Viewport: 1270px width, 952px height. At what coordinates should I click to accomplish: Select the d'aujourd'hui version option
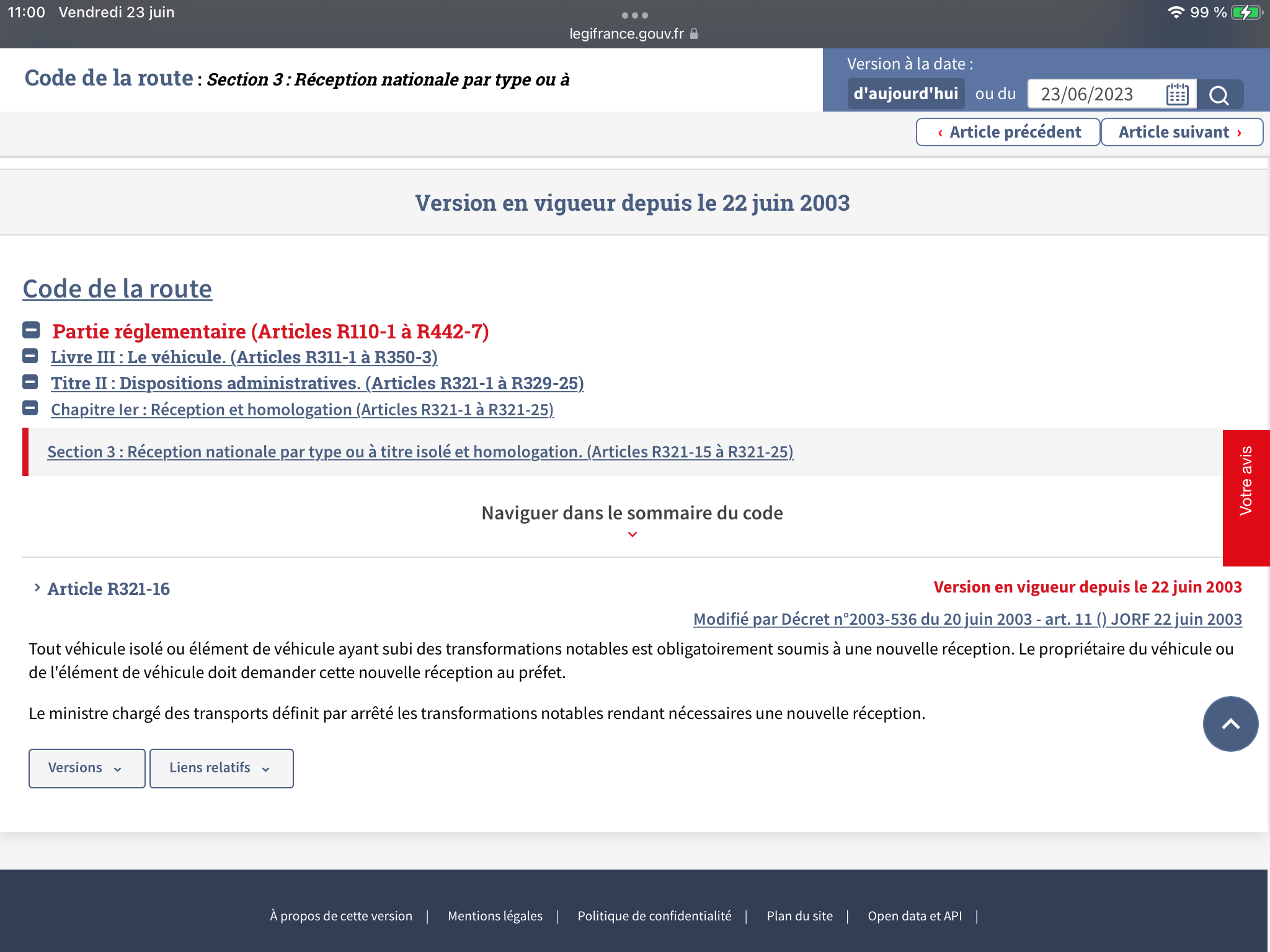[x=905, y=94]
